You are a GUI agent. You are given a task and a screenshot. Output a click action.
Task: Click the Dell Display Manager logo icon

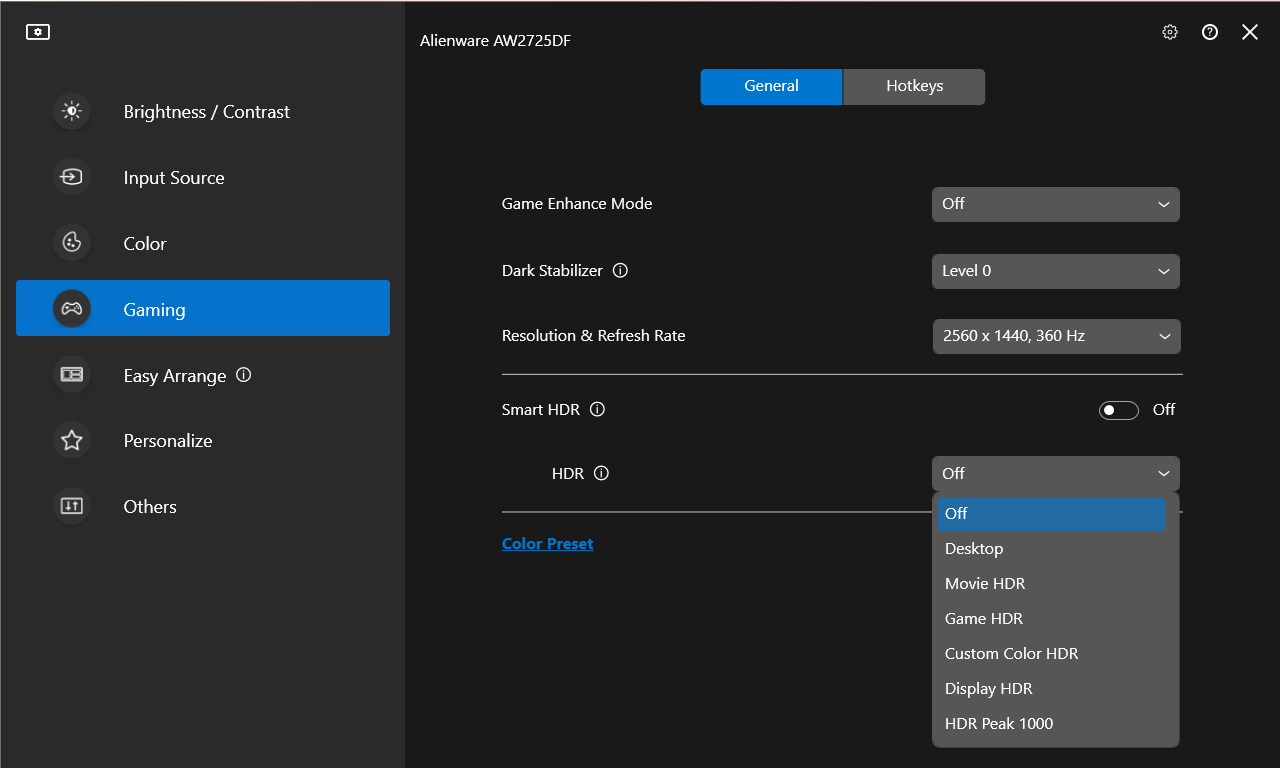(x=38, y=32)
